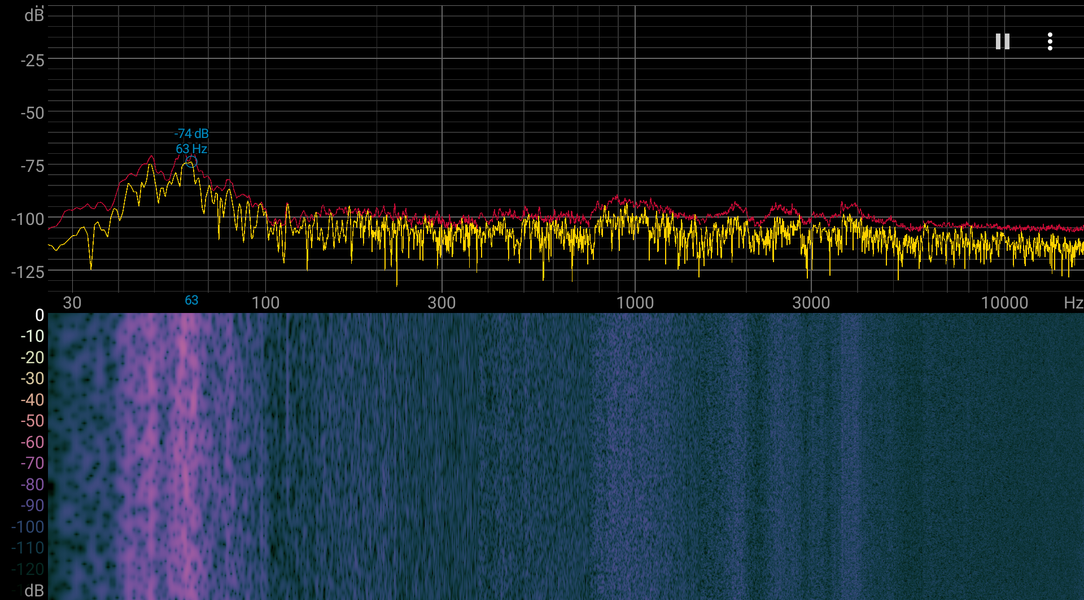Click the 'dB' label above the spectrum
This screenshot has height=600, width=1084.
(x=35, y=15)
